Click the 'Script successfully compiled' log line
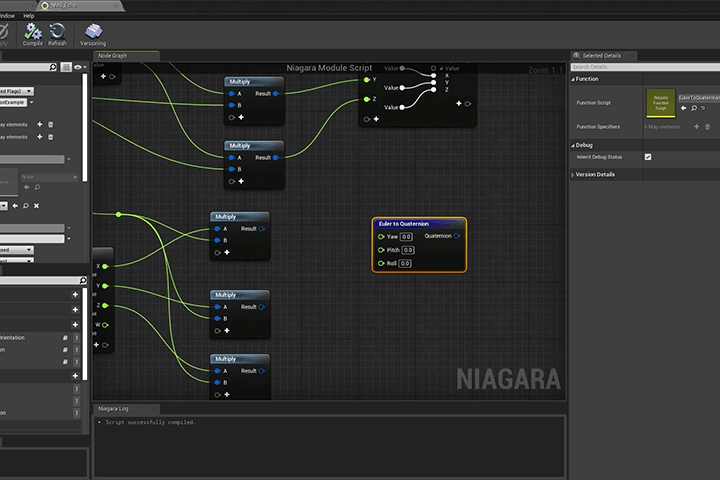Viewport: 720px width, 480px height. pyautogui.click(x=150, y=422)
